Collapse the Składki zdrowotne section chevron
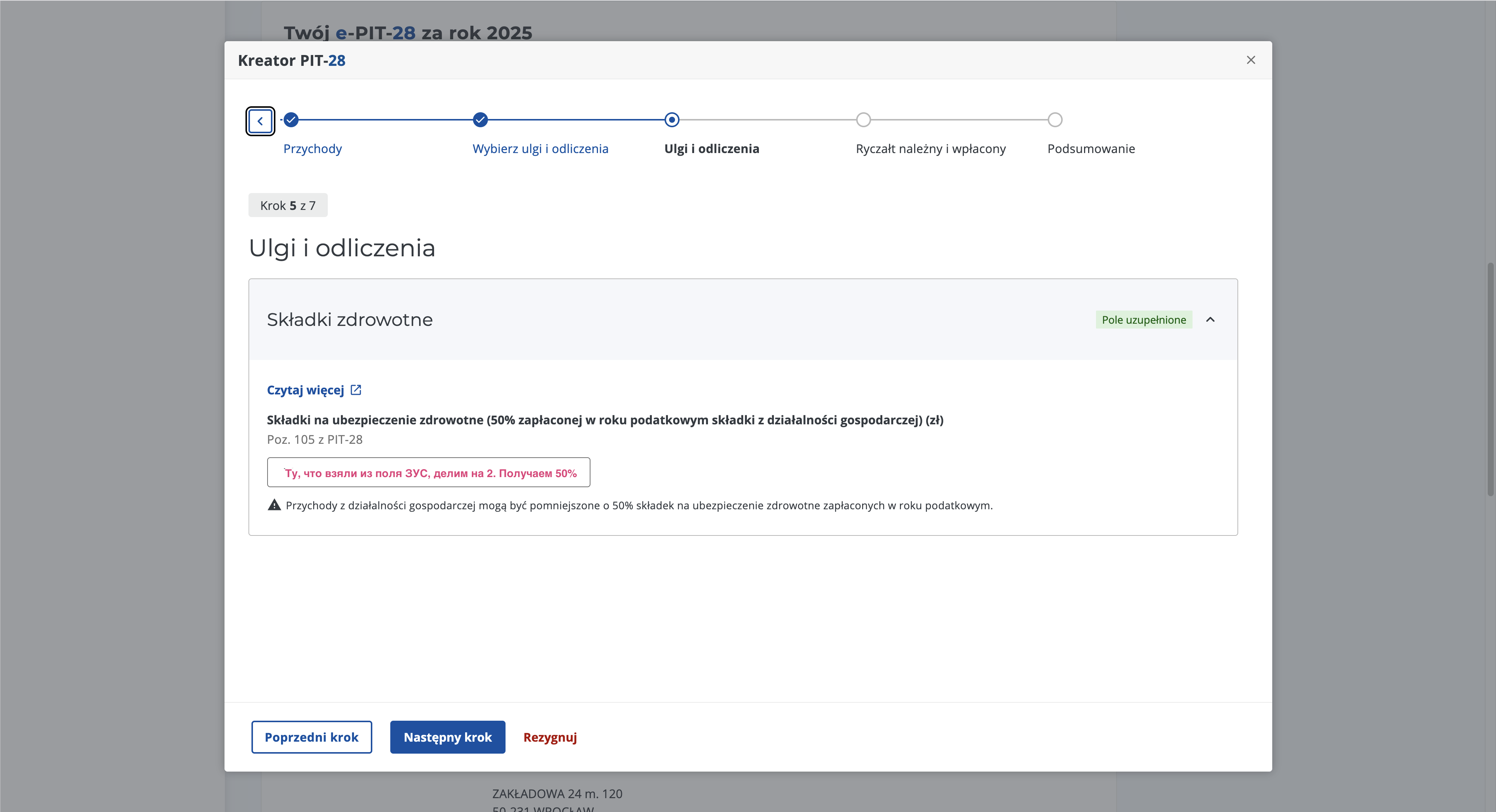The image size is (1496, 812). [1210, 320]
